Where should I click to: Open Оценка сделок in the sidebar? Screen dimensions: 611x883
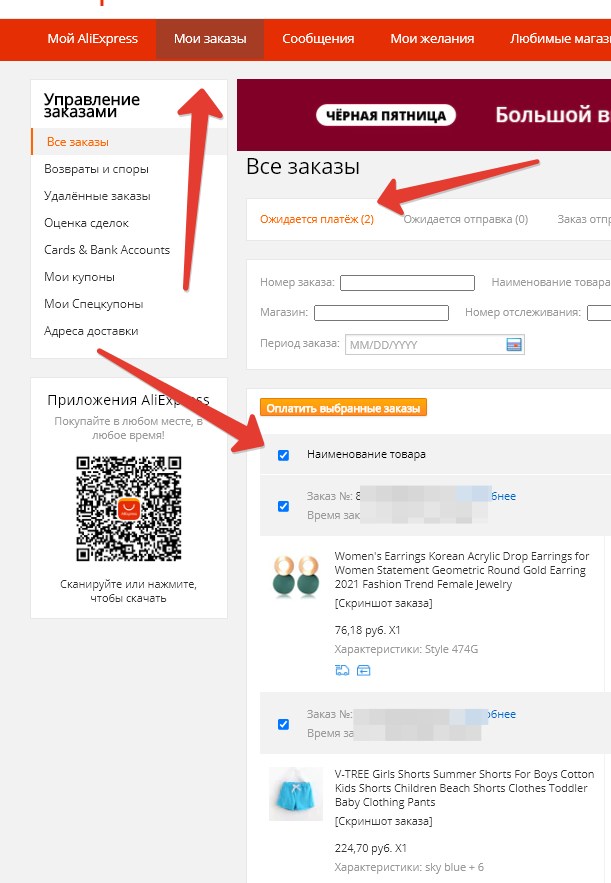(x=86, y=223)
